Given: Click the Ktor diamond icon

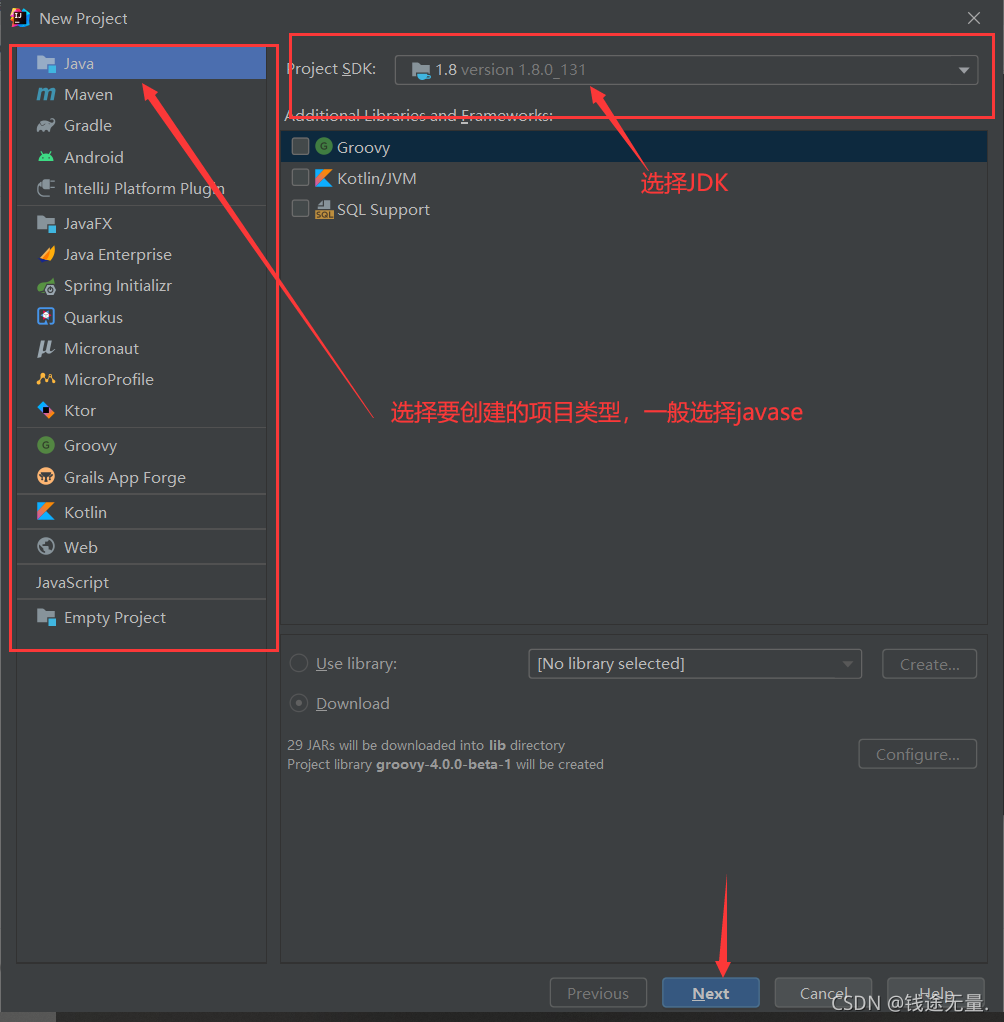Looking at the screenshot, I should pos(46,411).
